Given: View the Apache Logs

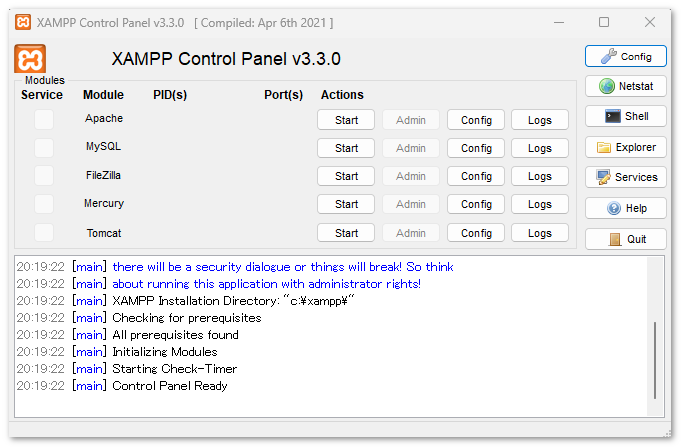Looking at the screenshot, I should [x=540, y=120].
